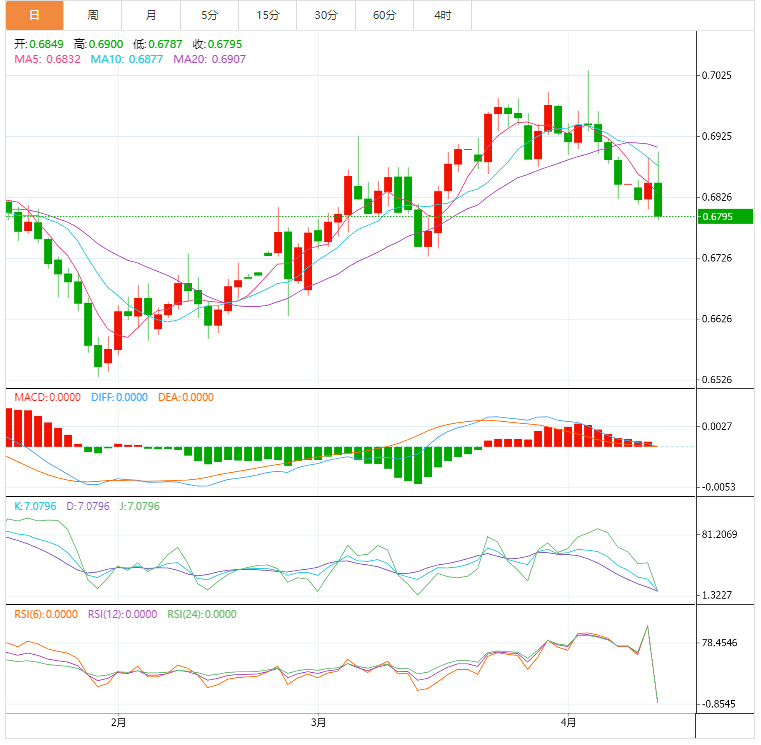Switch to the 周 weekly tab
Viewport: 761px width, 745px height.
coord(93,15)
